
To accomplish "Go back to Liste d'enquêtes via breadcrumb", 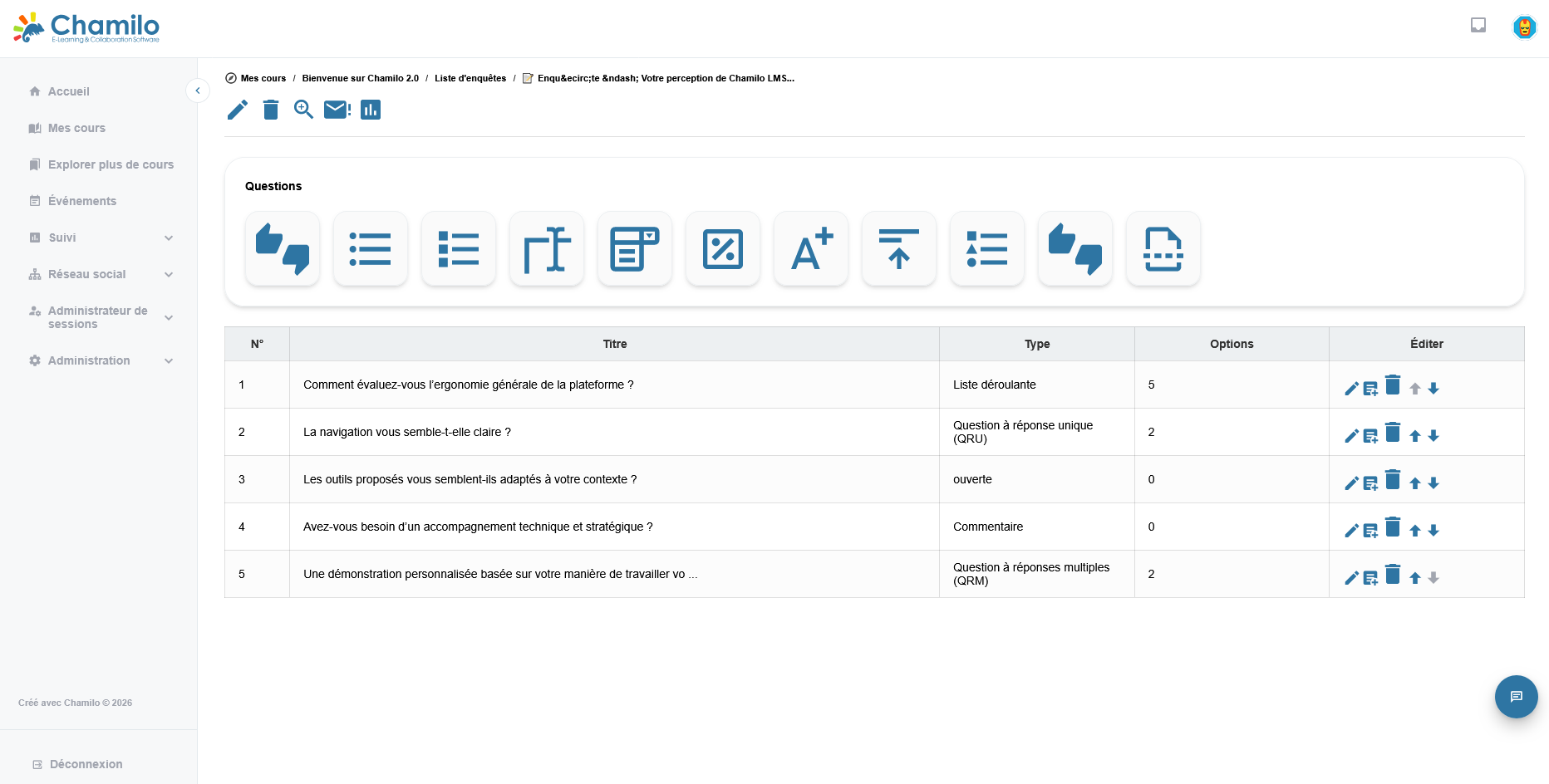I will point(470,78).
